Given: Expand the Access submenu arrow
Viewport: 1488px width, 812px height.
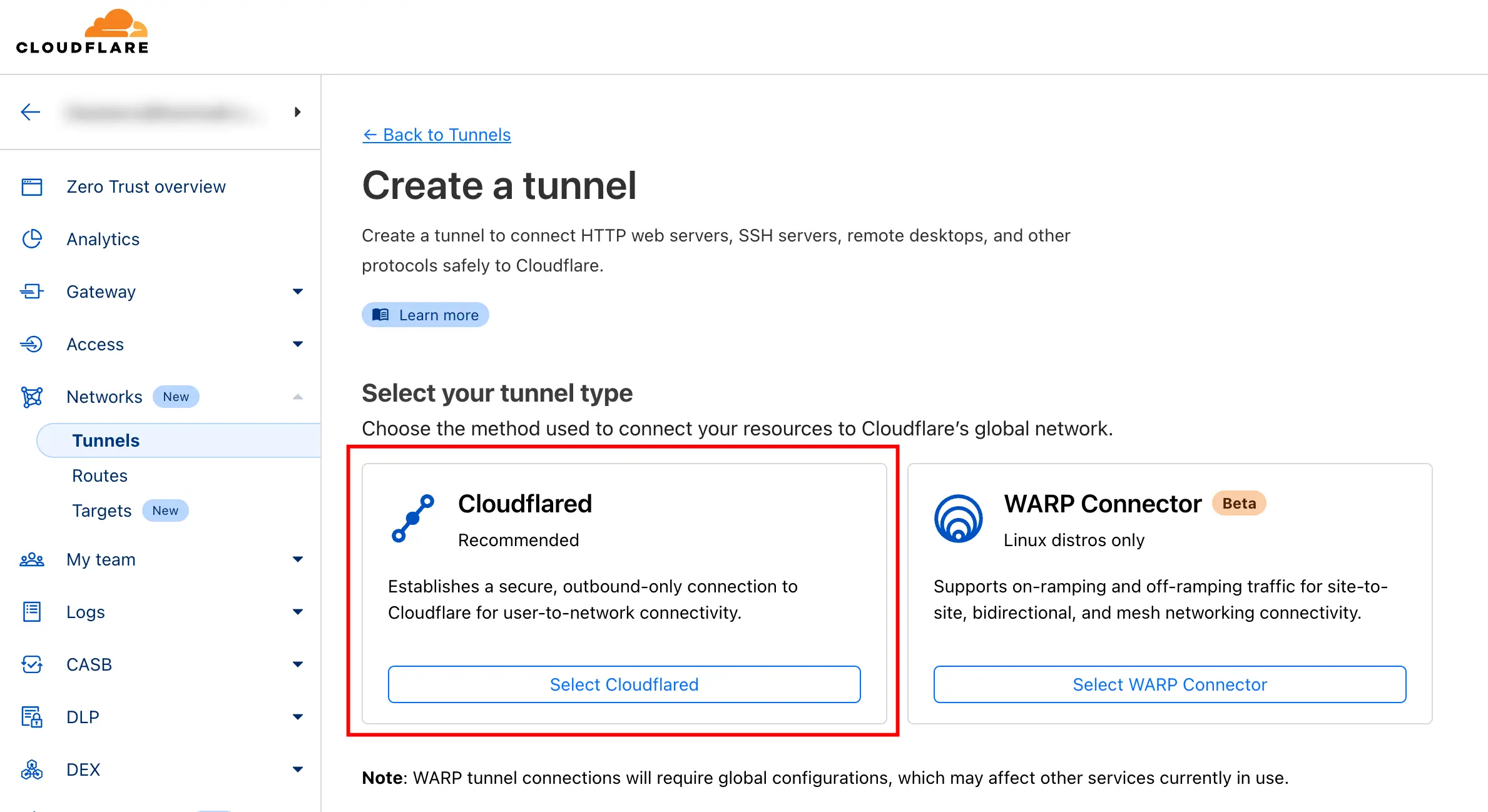Looking at the screenshot, I should point(298,344).
